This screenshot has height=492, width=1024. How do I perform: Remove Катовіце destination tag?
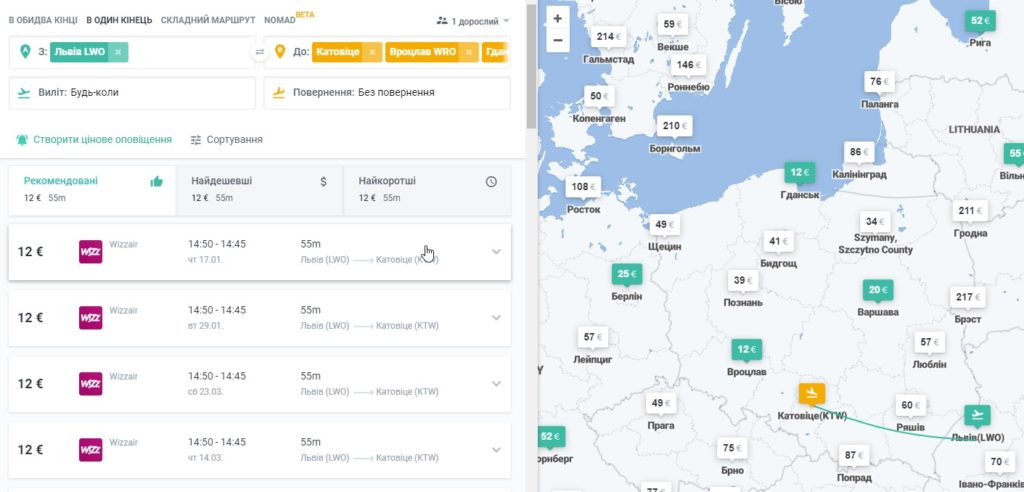[x=372, y=52]
